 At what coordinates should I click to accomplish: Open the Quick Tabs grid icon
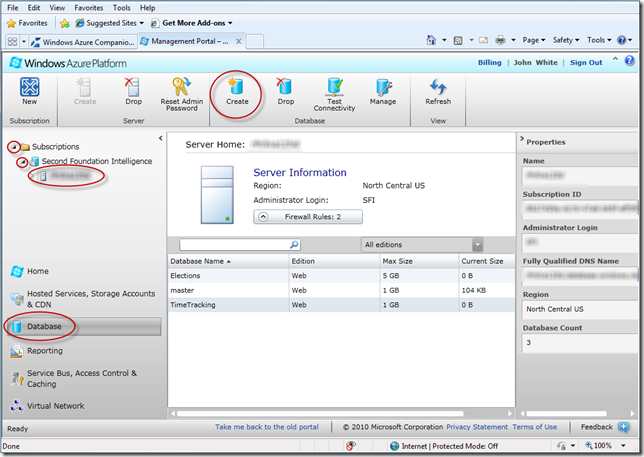[x=12, y=41]
